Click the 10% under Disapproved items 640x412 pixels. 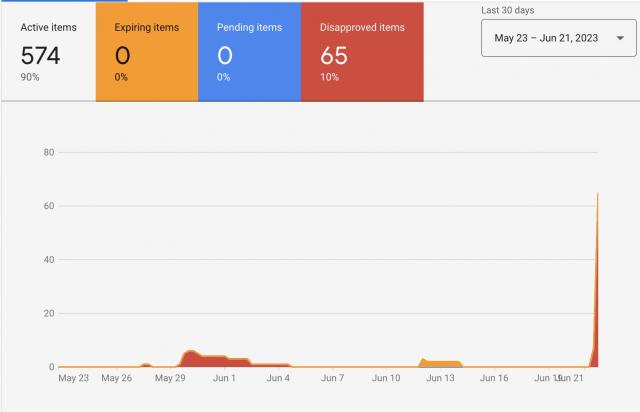328,77
